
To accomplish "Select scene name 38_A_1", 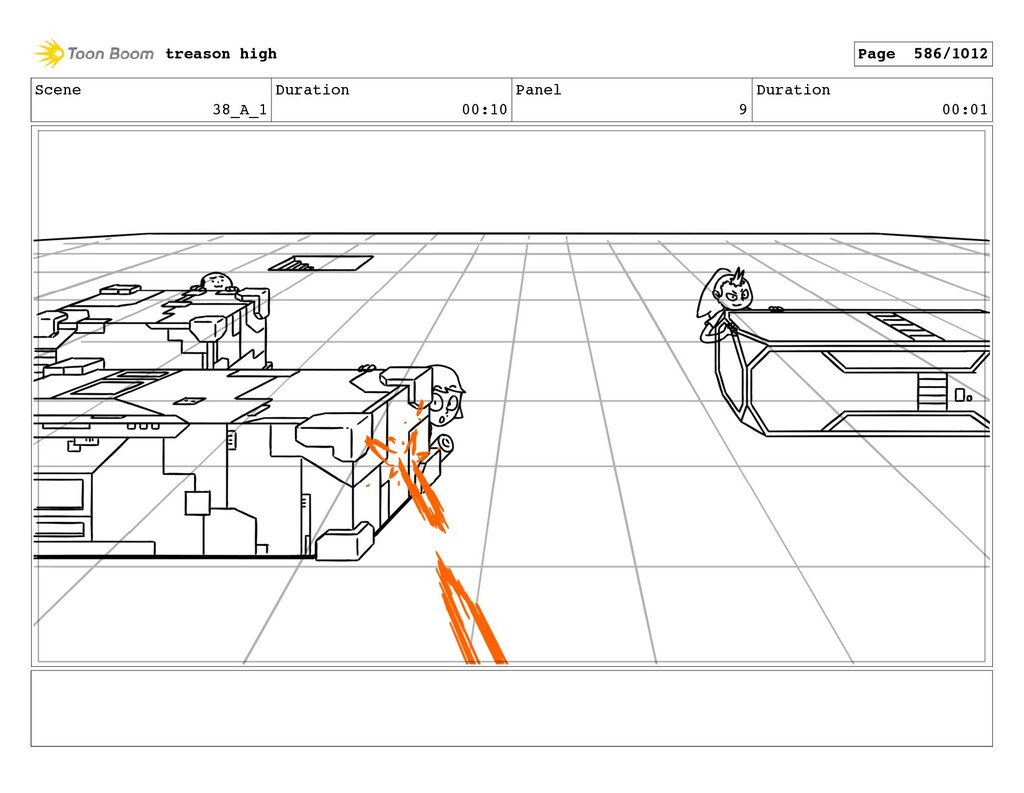I will point(240,109).
